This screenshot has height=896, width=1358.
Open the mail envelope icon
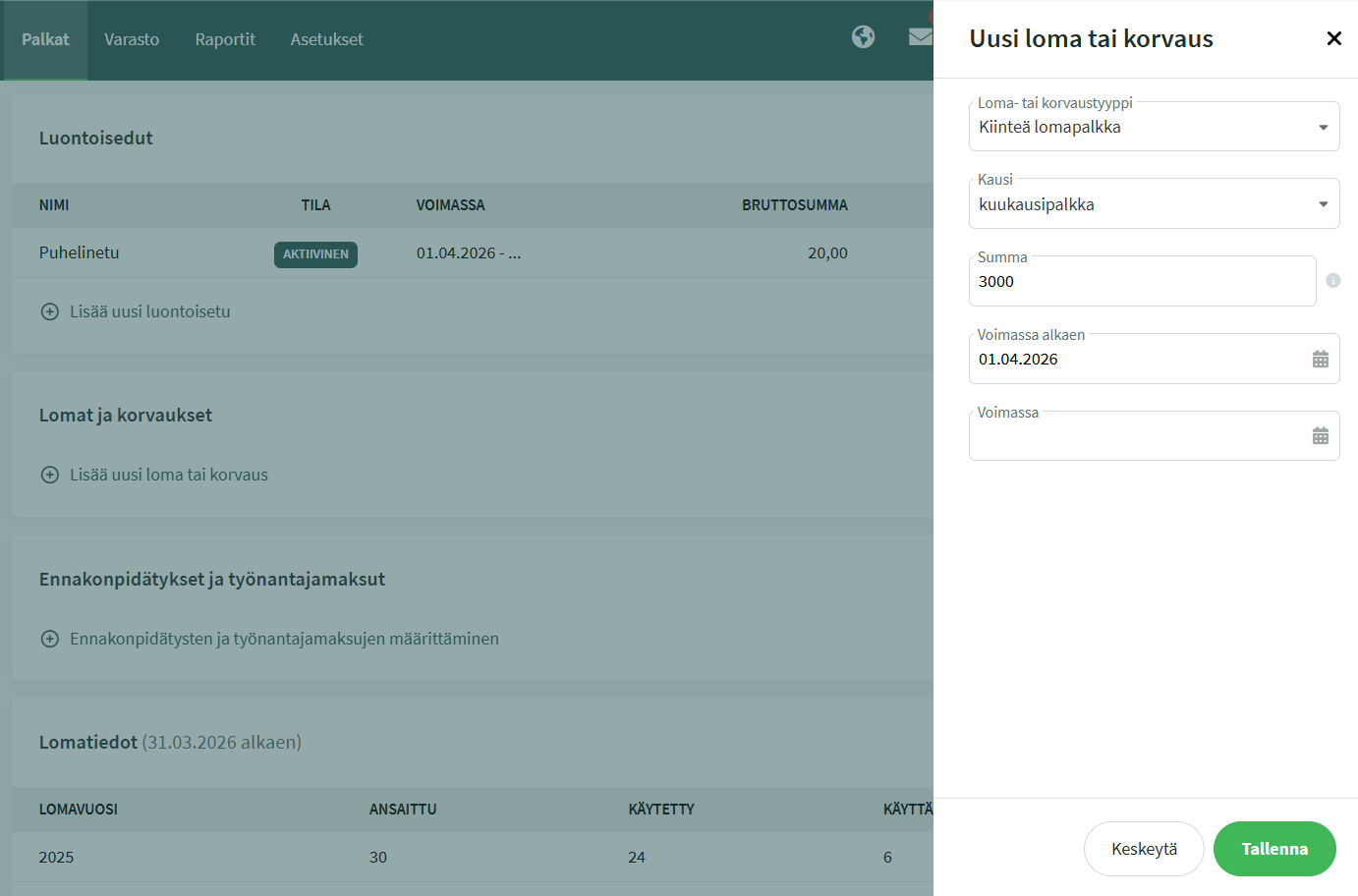920,37
